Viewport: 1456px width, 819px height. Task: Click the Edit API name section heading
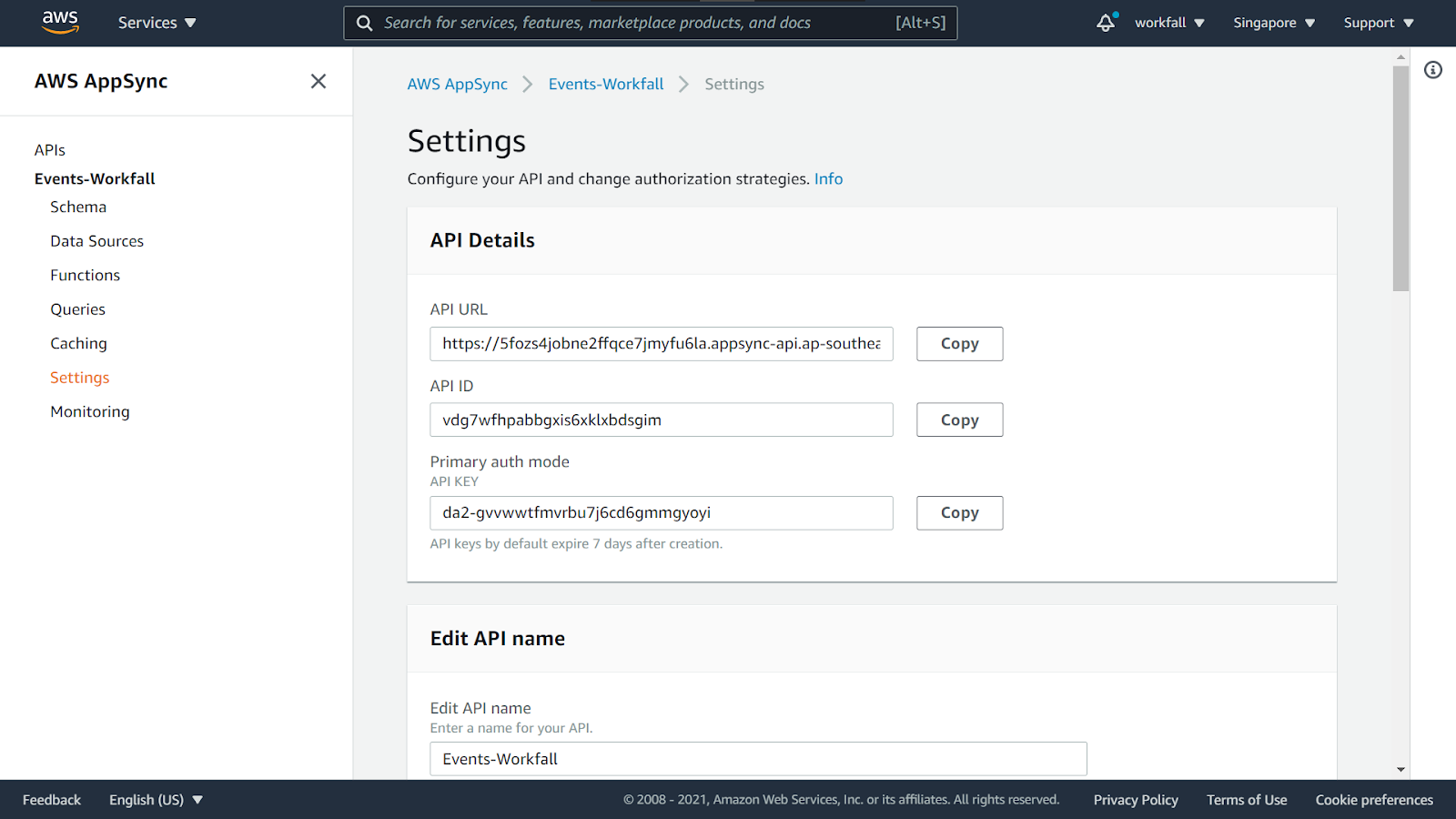click(x=498, y=639)
